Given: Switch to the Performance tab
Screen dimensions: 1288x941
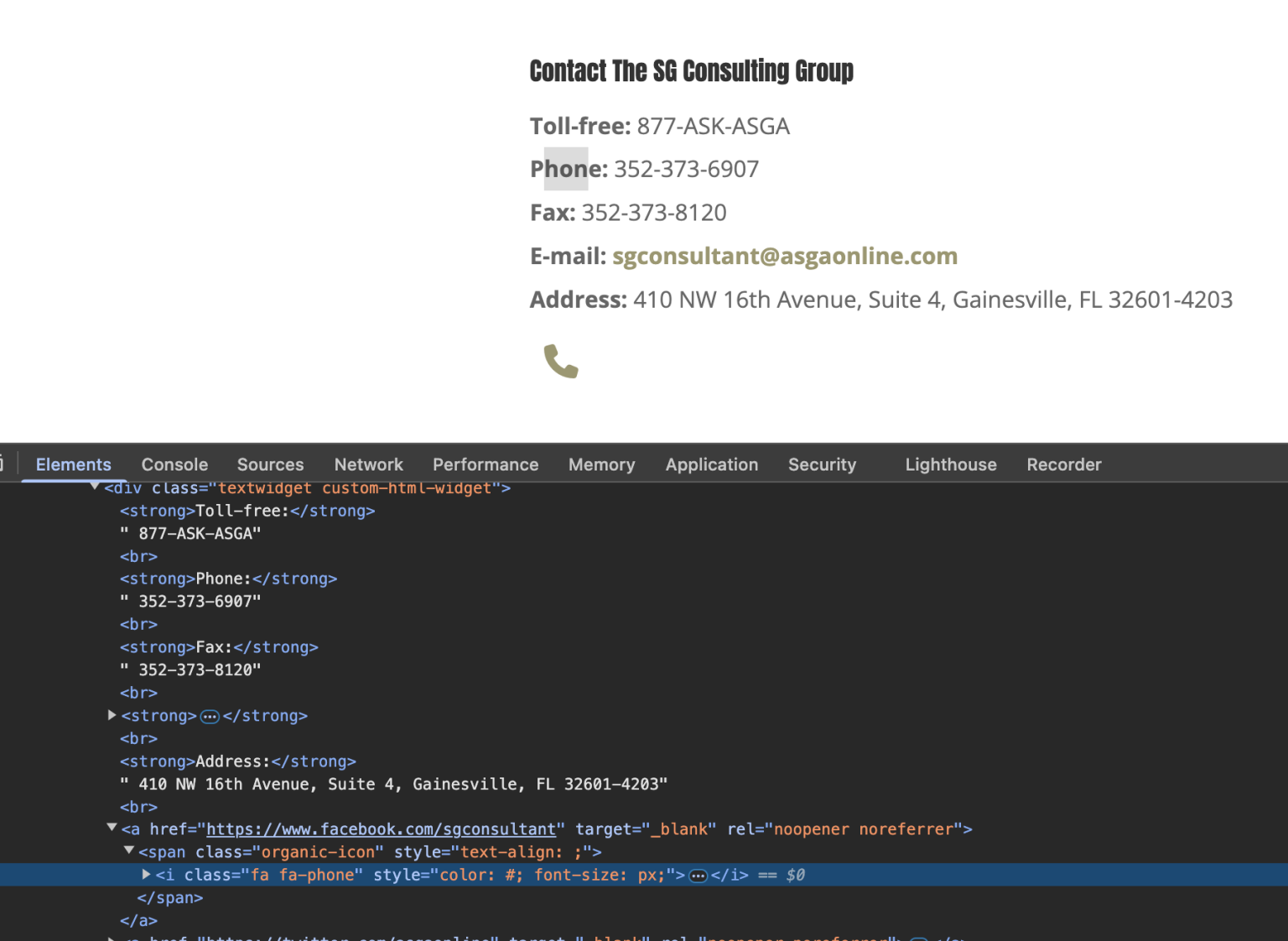Looking at the screenshot, I should (486, 465).
